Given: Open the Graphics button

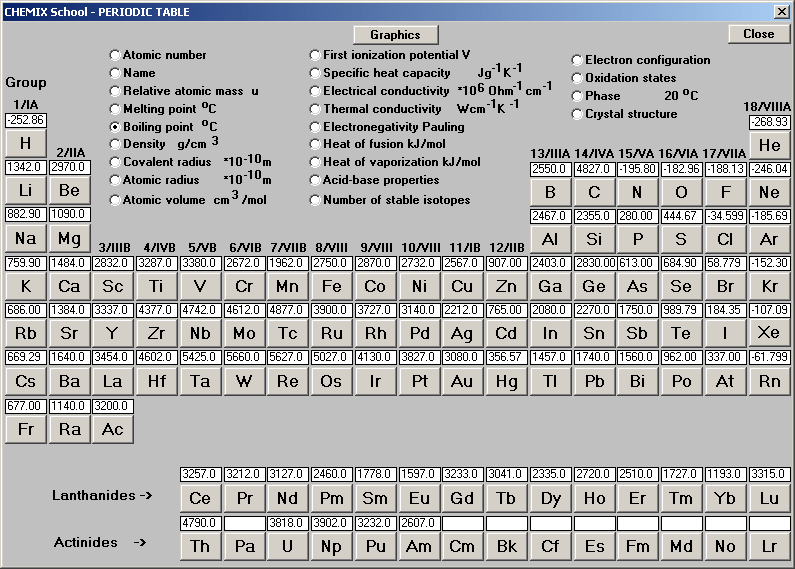Looking at the screenshot, I should (x=395, y=34).
